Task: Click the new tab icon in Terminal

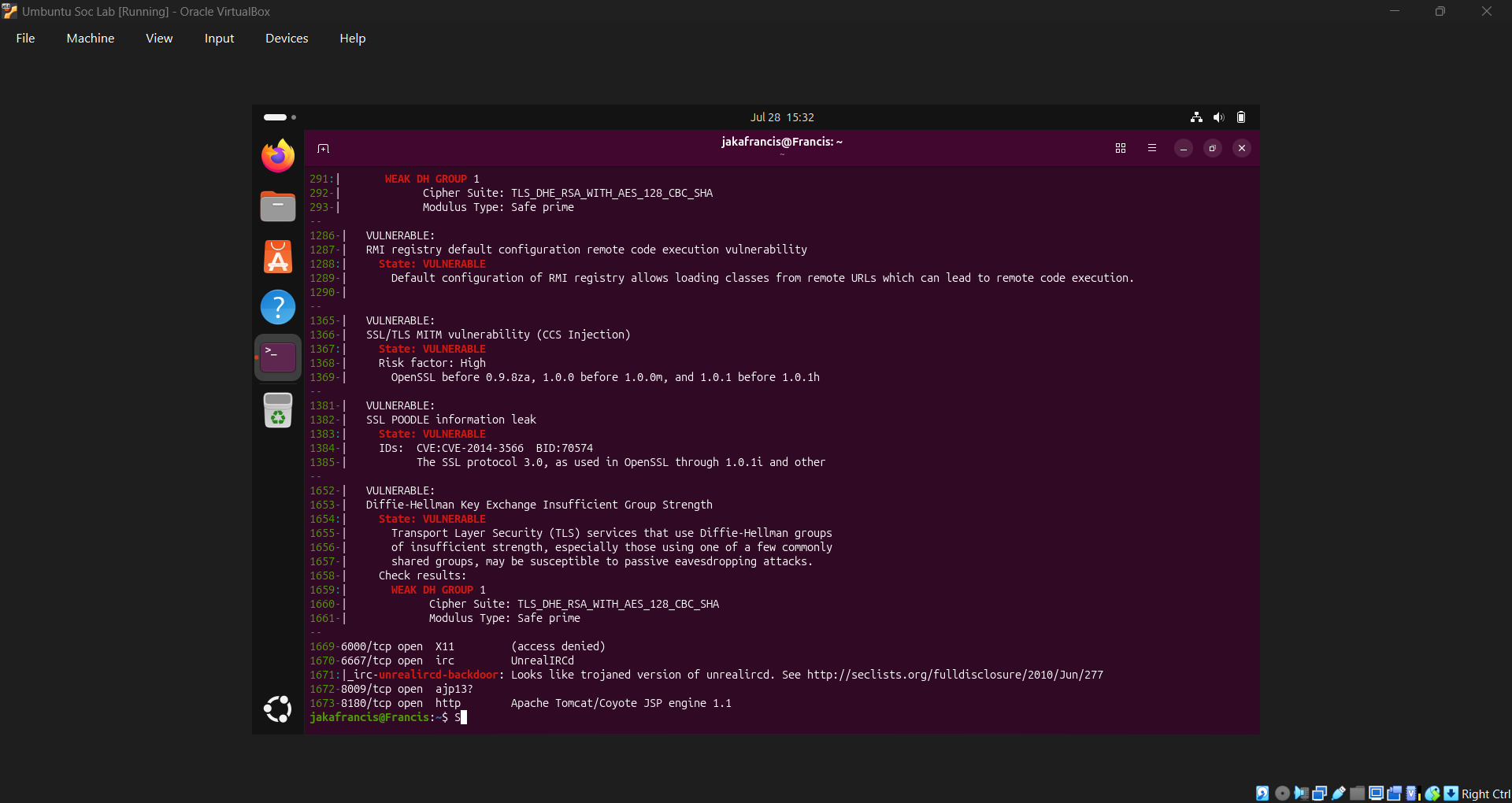Action: click(x=323, y=148)
